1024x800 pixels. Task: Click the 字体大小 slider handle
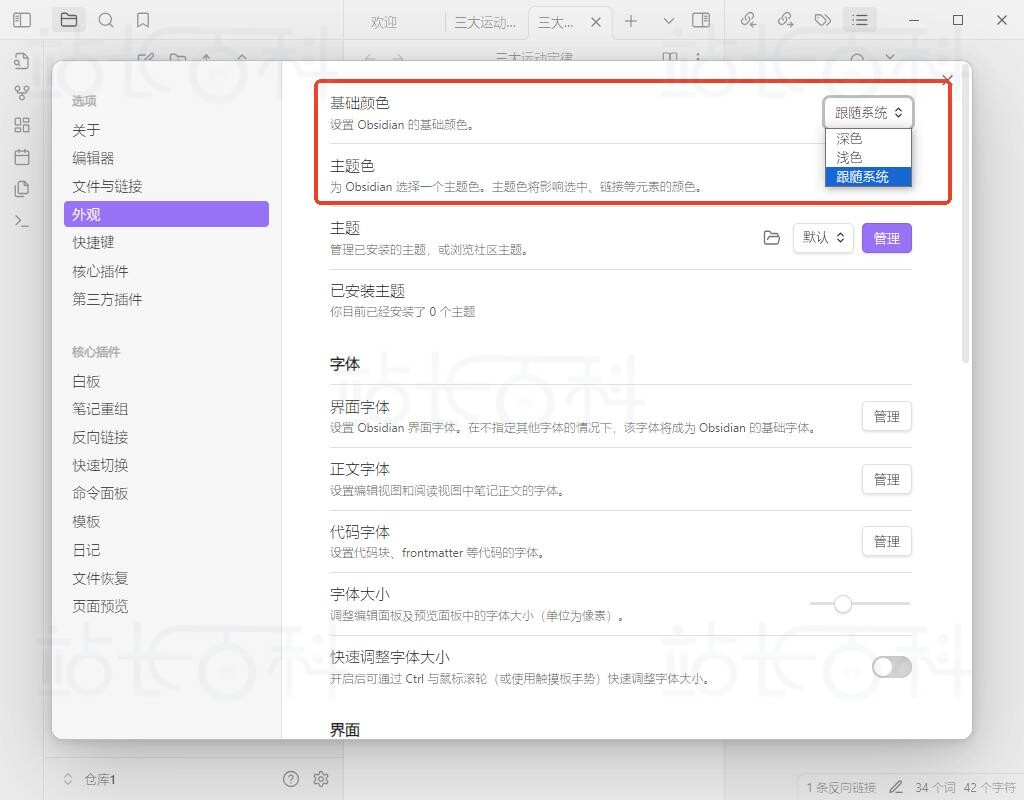click(843, 604)
